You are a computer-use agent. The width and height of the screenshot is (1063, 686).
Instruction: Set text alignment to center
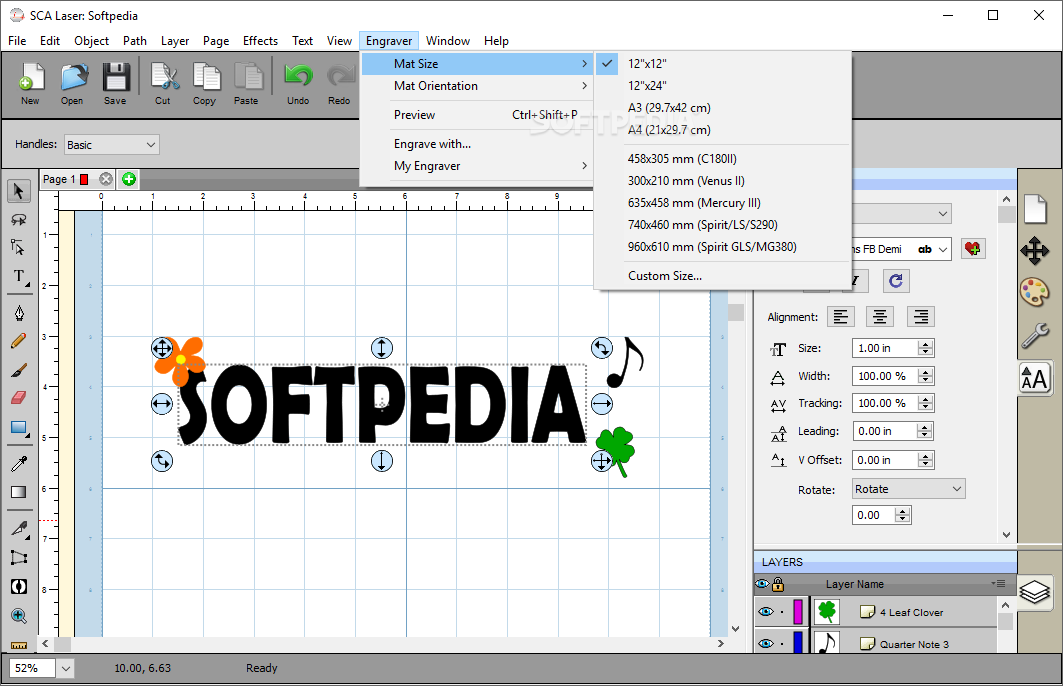[x=880, y=317]
